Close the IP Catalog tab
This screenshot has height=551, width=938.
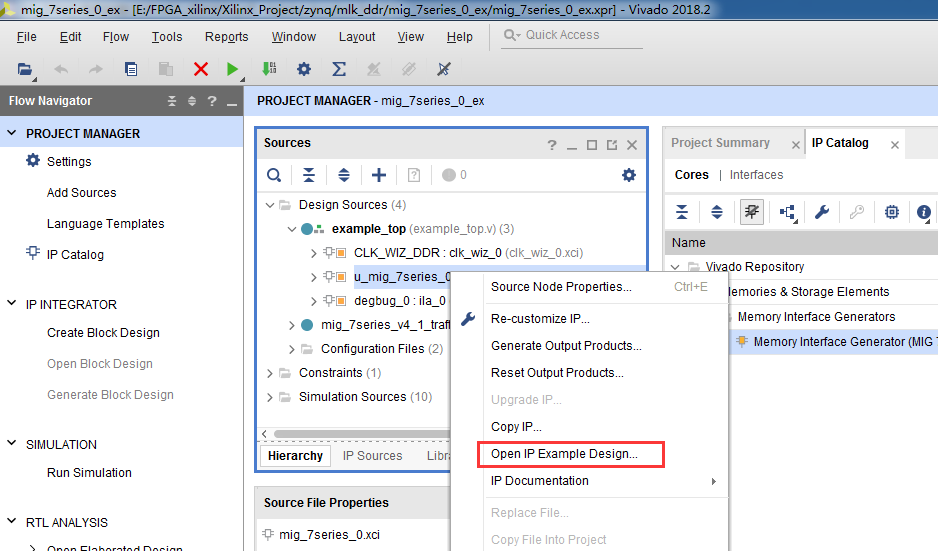(x=895, y=145)
